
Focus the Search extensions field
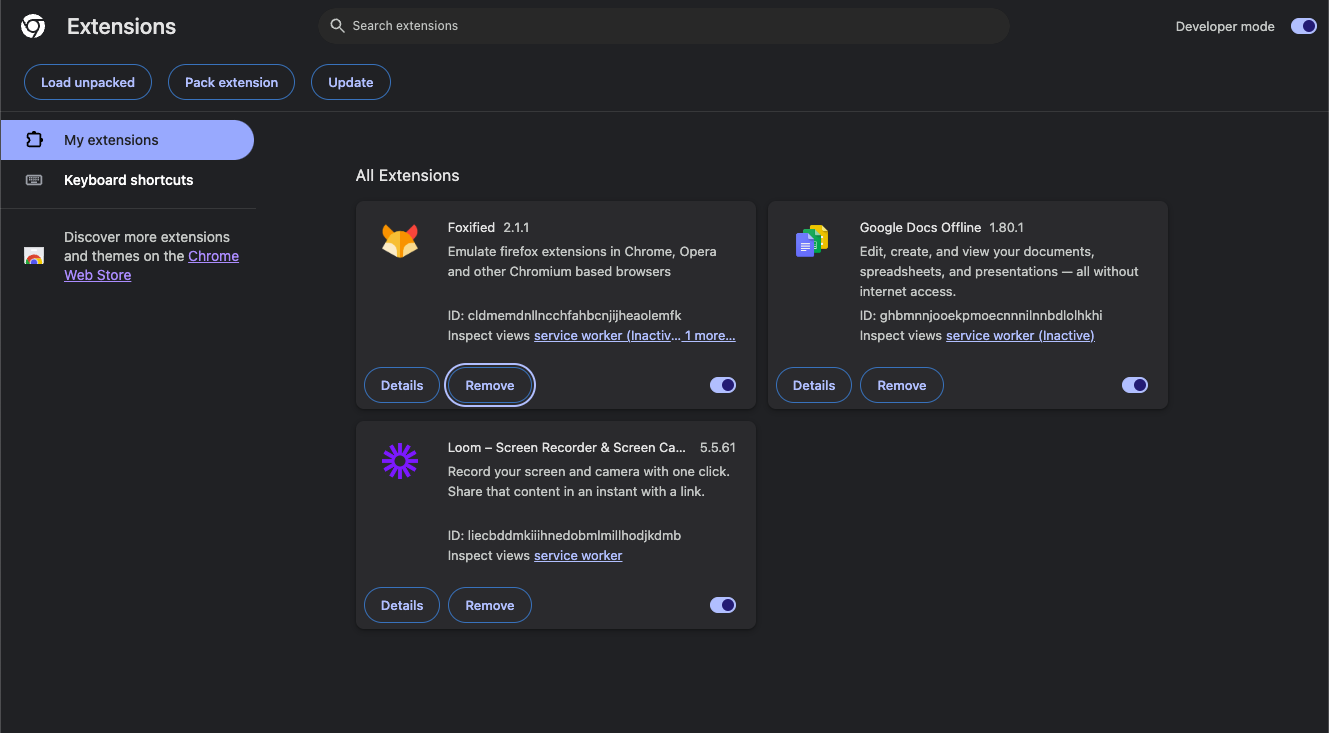(x=664, y=26)
